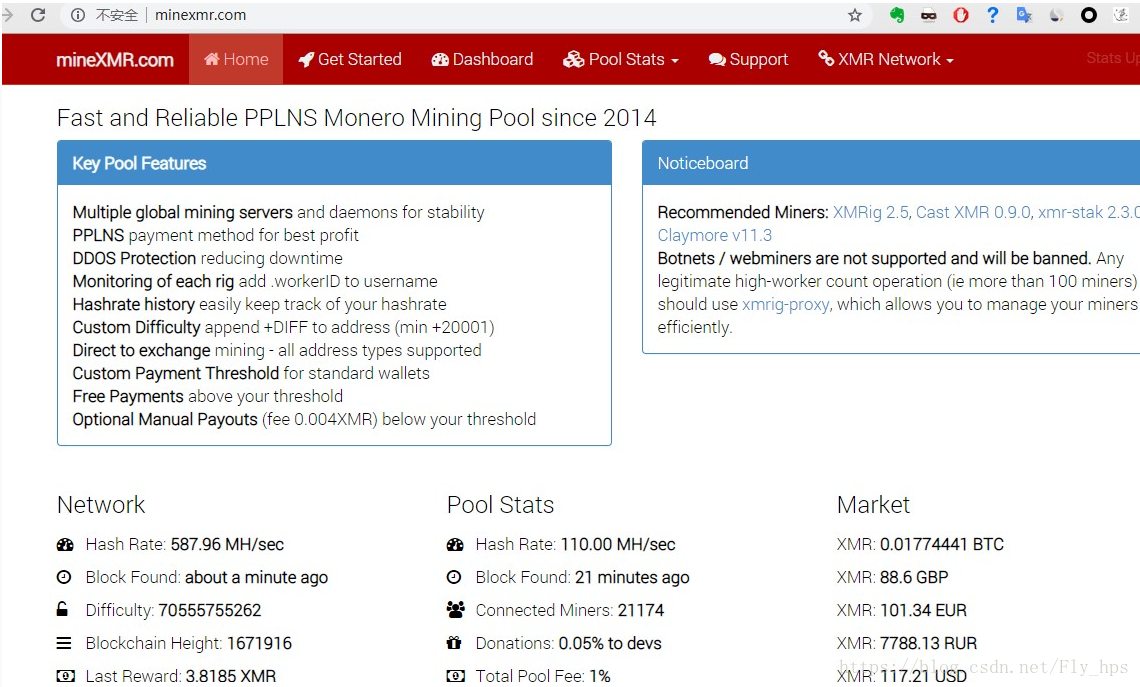Click Connected Miners value 21174
Screen dimensions: 1140x687
641,610
